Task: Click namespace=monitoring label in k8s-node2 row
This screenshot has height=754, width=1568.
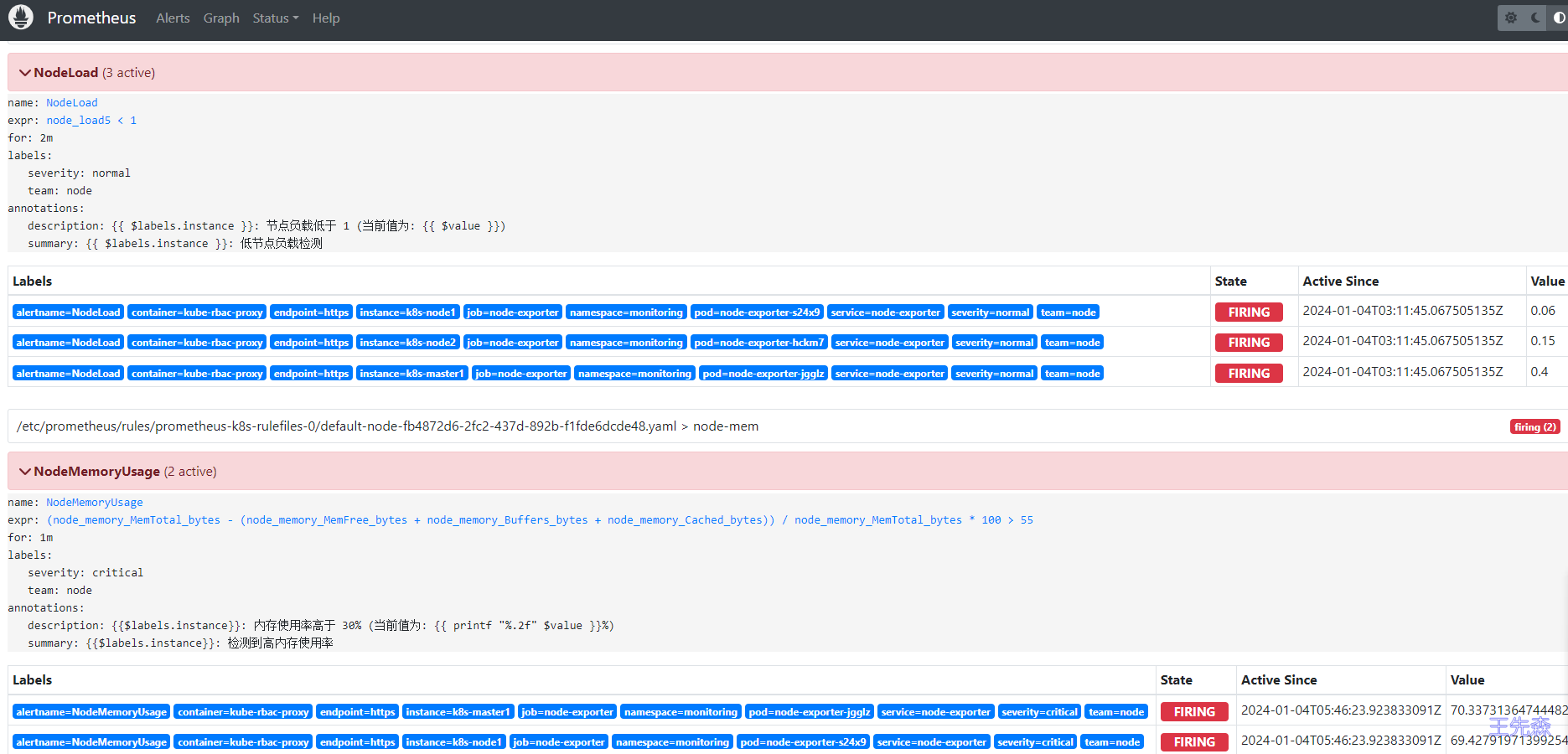Action: pyautogui.click(x=626, y=343)
